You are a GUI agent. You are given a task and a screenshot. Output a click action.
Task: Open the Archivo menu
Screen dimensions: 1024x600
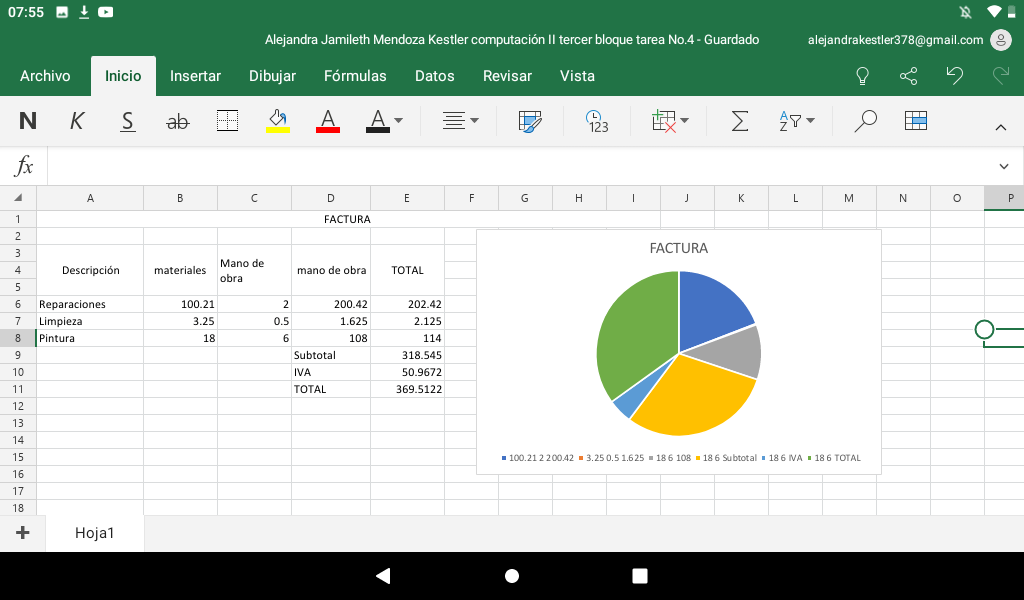pyautogui.click(x=45, y=76)
